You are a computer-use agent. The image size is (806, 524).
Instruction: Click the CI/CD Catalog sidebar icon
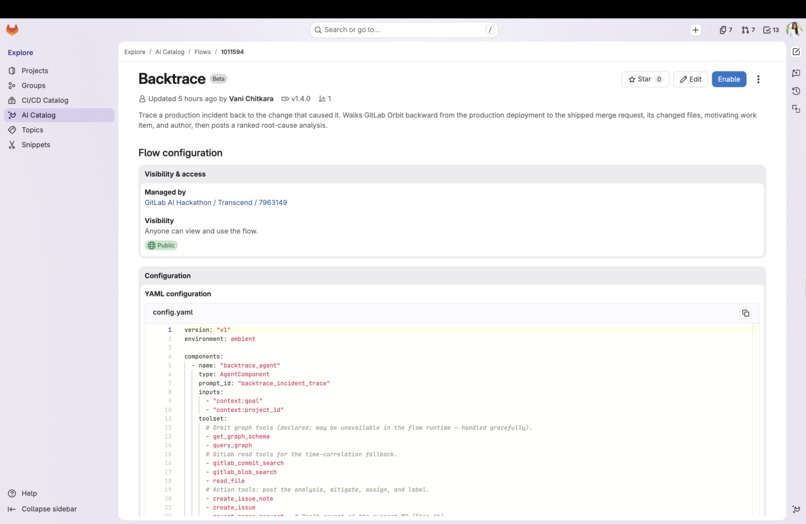point(12,100)
